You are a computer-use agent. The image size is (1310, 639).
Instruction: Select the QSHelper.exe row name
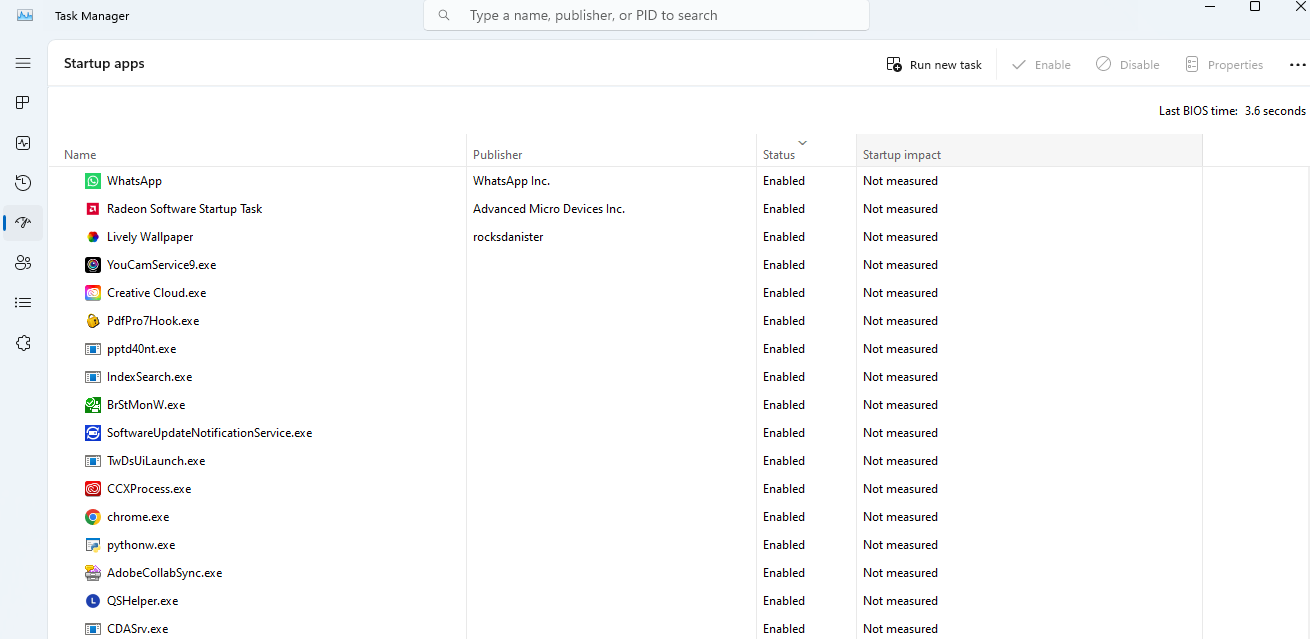coord(142,601)
